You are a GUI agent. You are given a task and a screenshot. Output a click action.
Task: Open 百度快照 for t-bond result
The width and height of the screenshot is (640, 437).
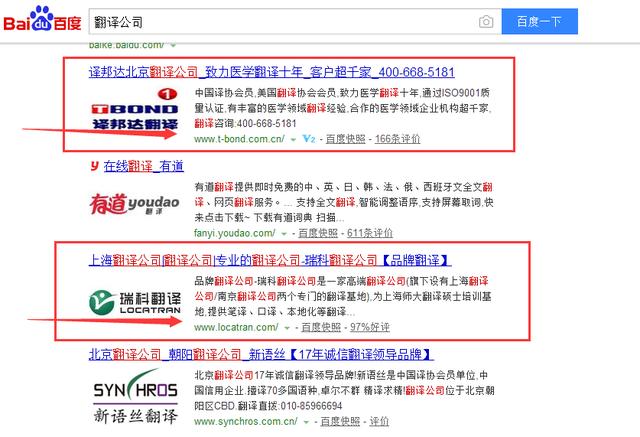pos(345,139)
